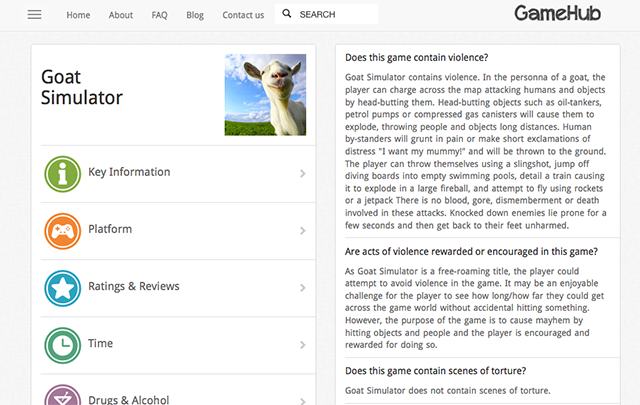
Task: Go to the Home page
Action: [x=78, y=15]
